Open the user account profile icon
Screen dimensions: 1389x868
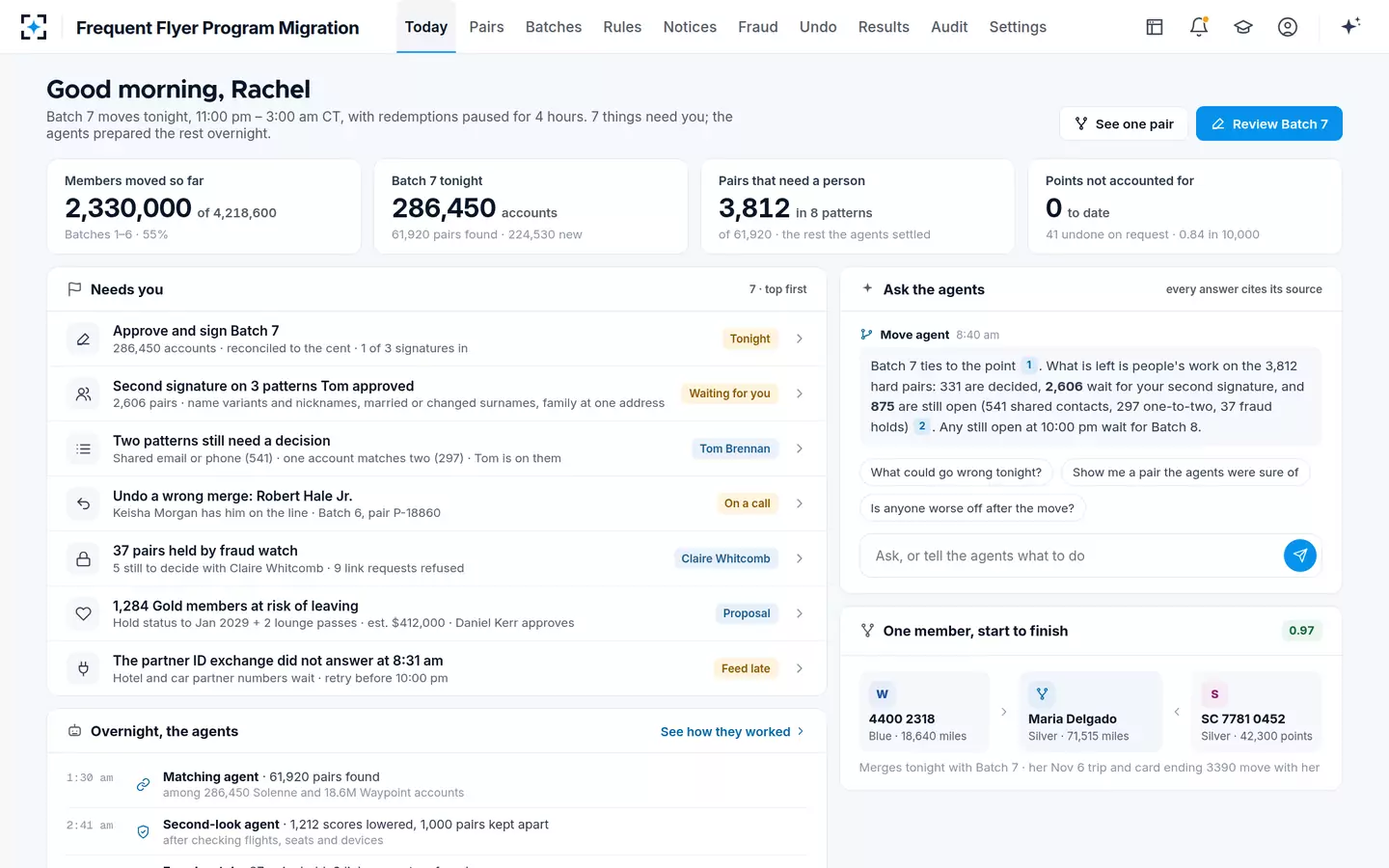[1288, 27]
